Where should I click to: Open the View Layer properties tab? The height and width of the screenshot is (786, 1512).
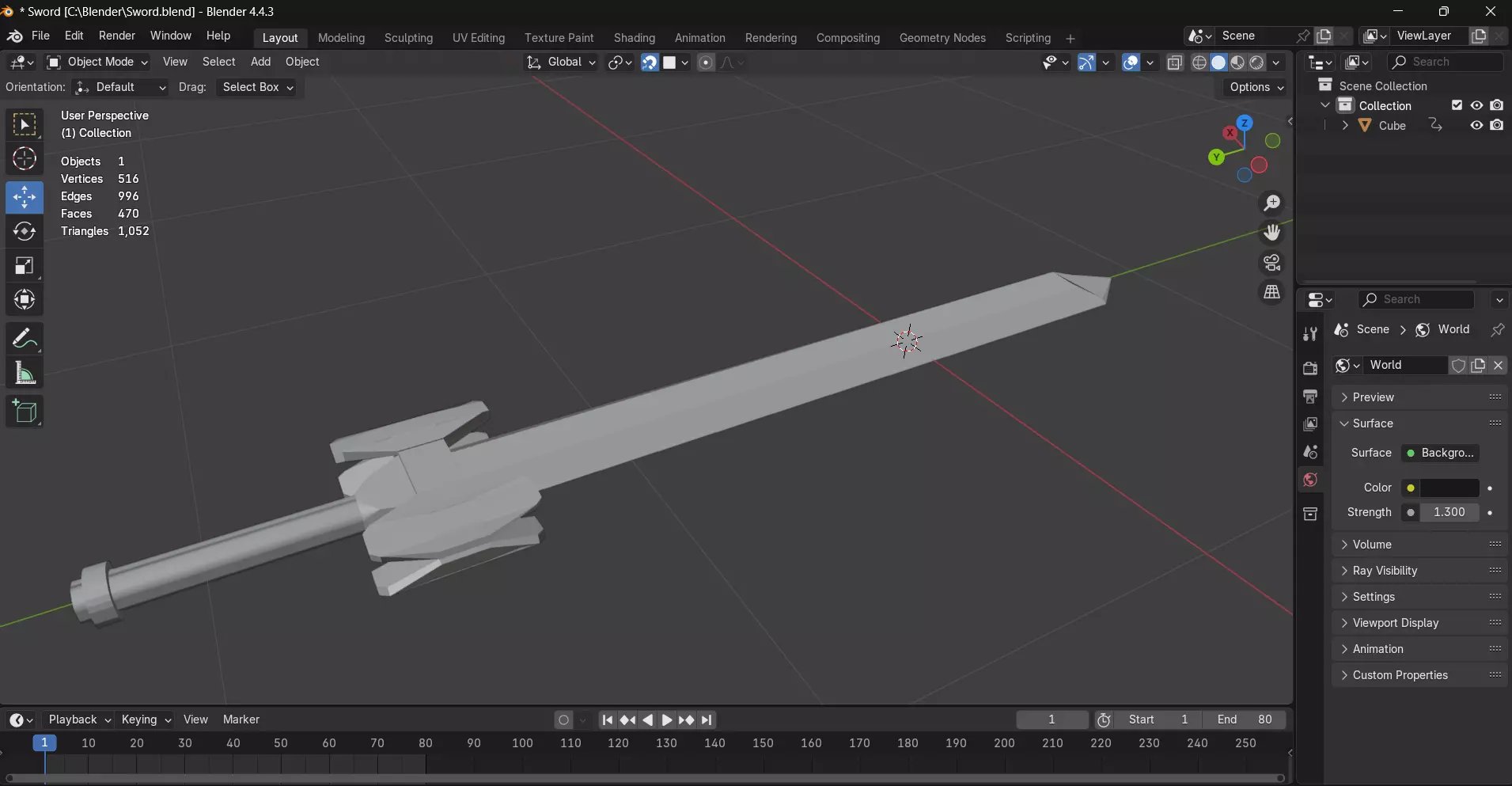pyautogui.click(x=1310, y=424)
